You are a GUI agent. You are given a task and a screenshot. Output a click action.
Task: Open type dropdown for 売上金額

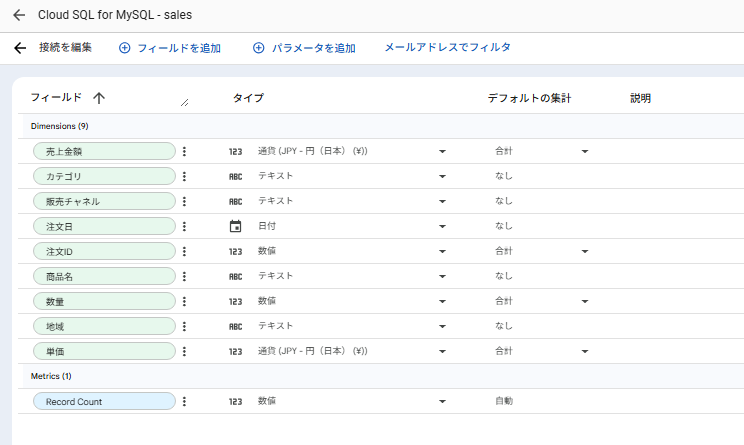point(442,151)
